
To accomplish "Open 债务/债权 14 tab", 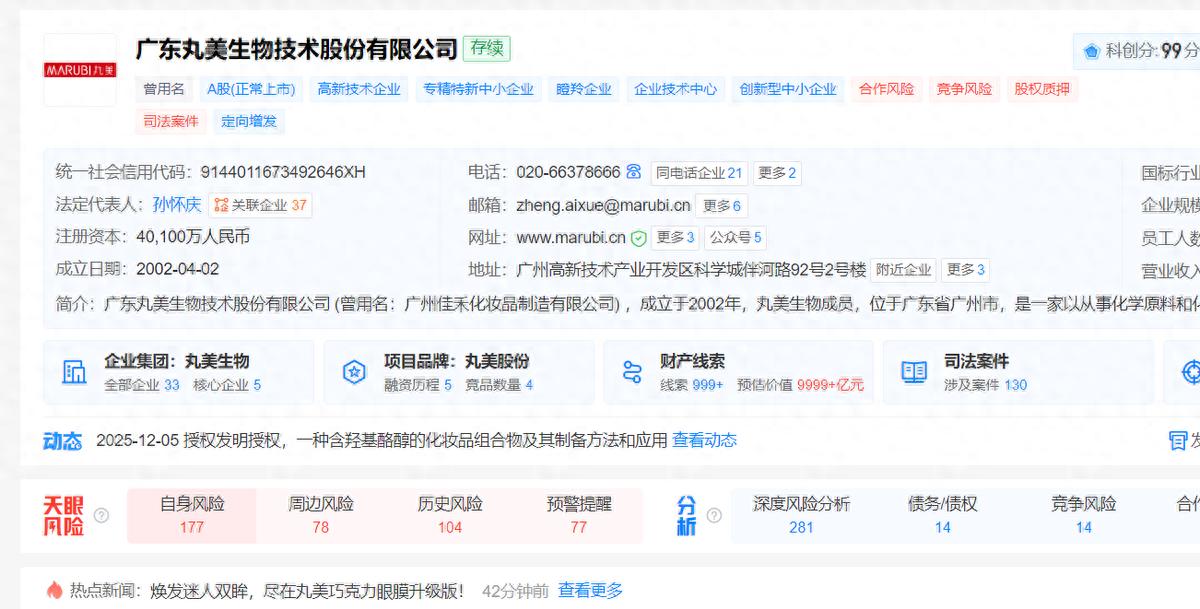I will pos(943,515).
